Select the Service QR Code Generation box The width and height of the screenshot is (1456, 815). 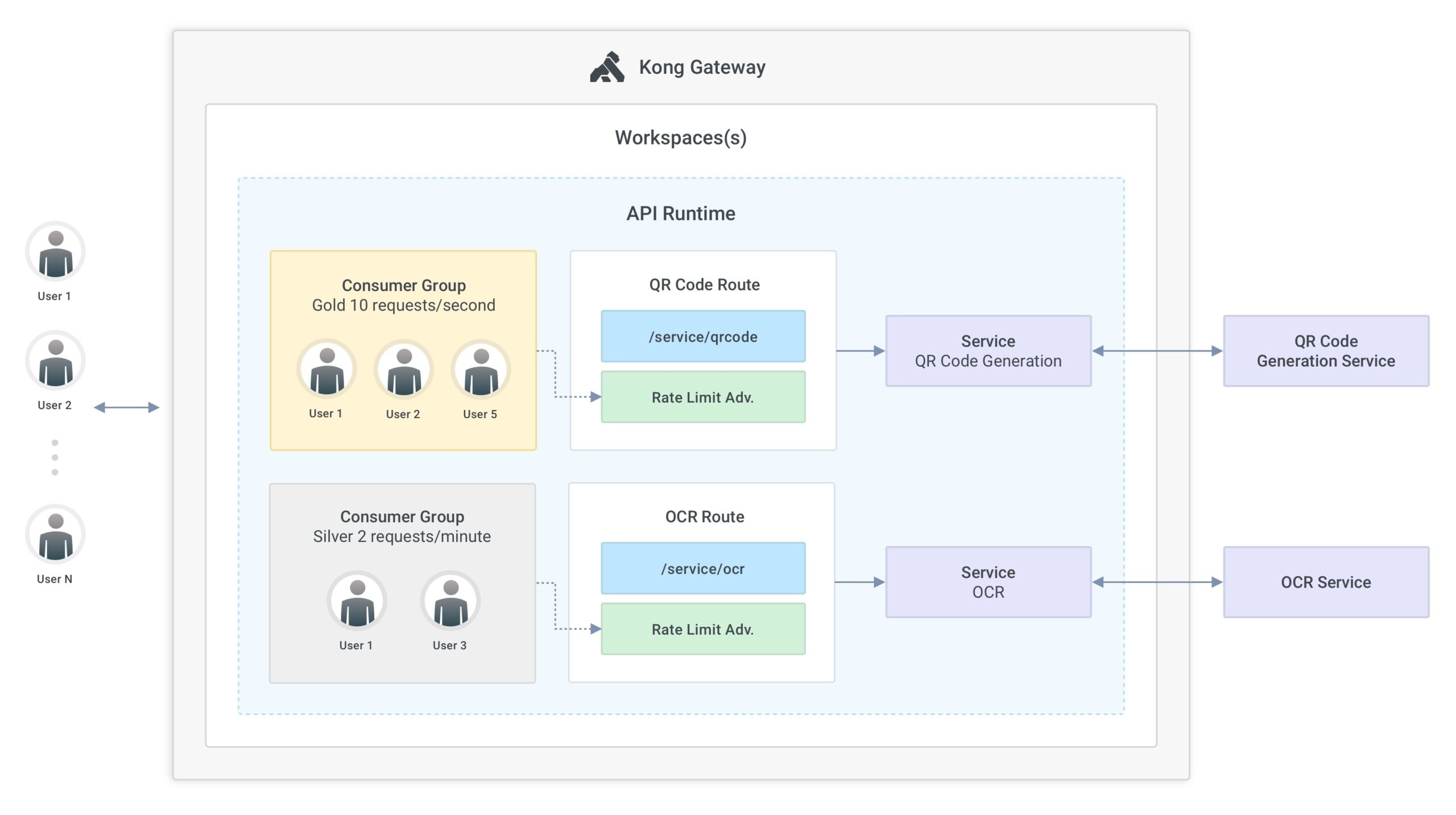(988, 351)
